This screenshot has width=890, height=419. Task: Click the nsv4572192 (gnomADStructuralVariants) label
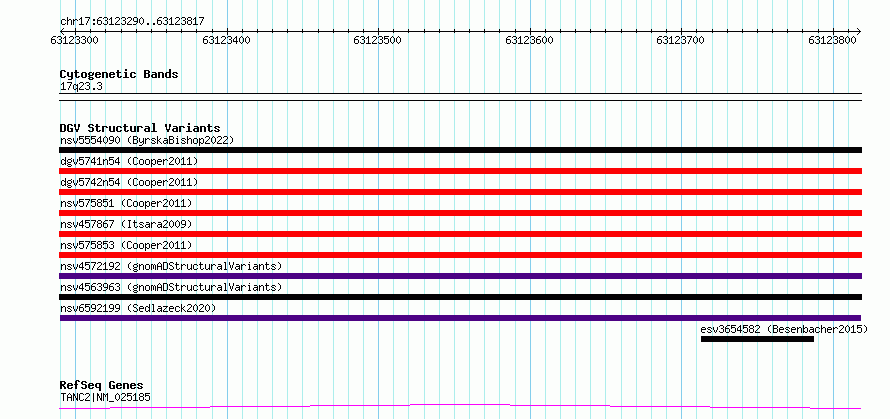(171, 266)
